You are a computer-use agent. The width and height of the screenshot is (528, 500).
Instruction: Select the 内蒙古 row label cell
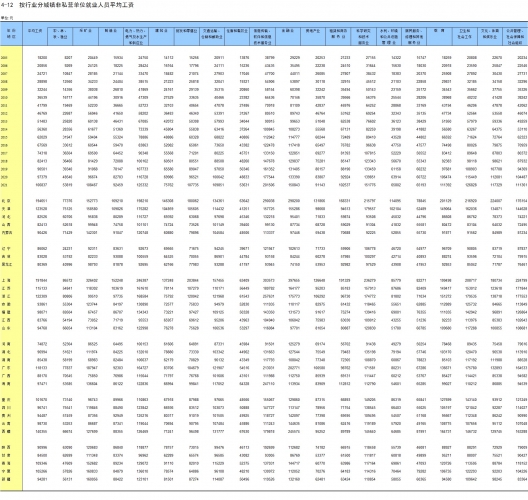tap(6, 233)
